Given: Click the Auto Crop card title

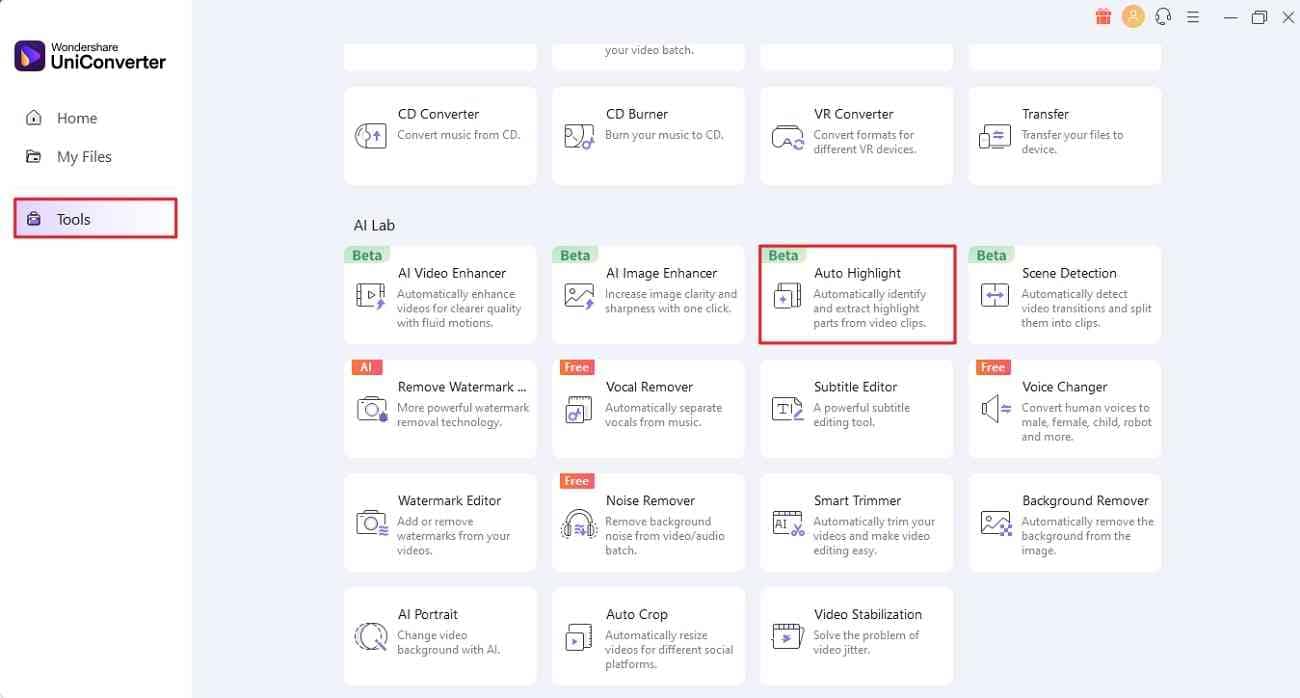Looking at the screenshot, I should pyautogui.click(x=637, y=614).
